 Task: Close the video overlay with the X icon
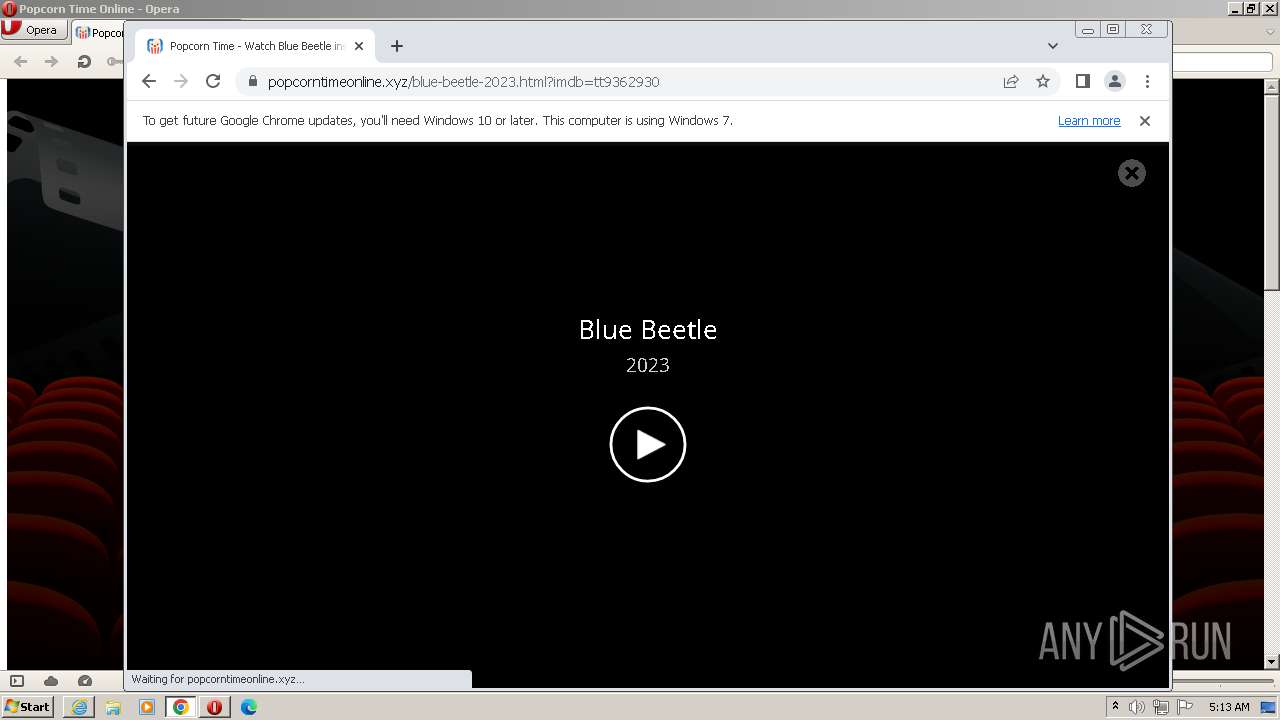(1131, 173)
